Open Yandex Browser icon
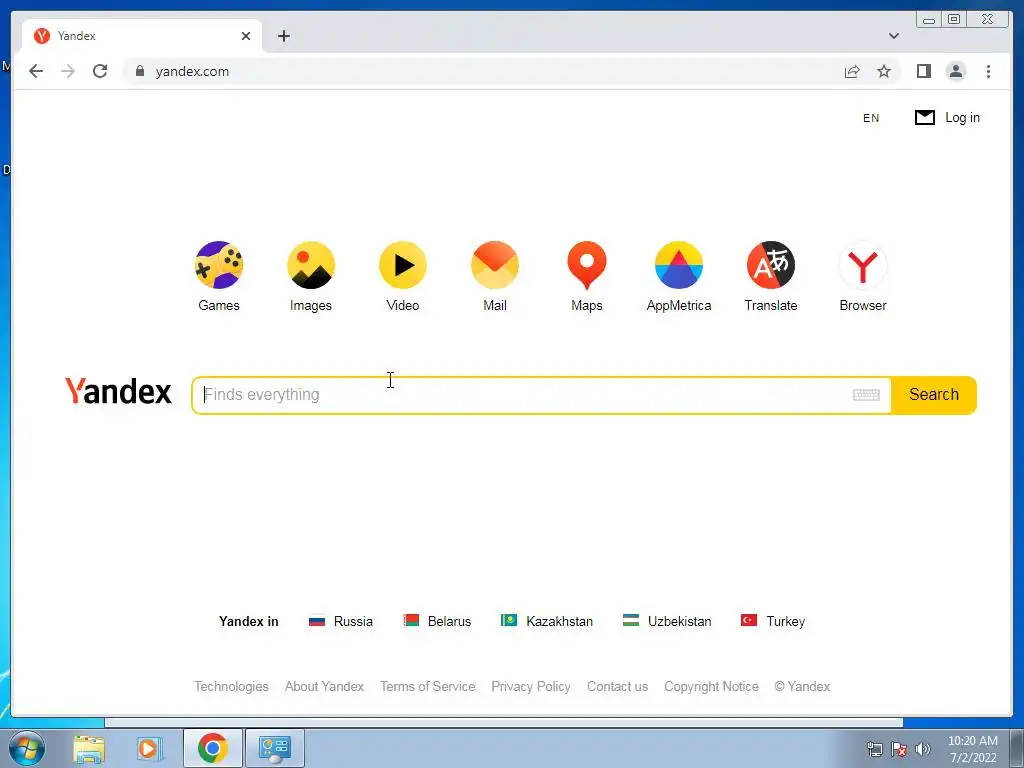The width and height of the screenshot is (1024, 768). click(863, 265)
